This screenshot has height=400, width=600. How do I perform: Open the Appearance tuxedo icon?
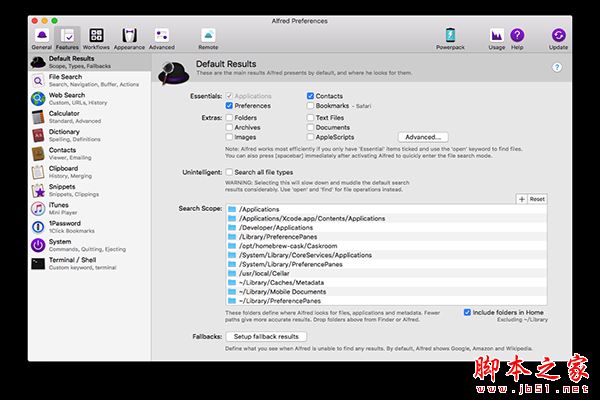[x=129, y=39]
